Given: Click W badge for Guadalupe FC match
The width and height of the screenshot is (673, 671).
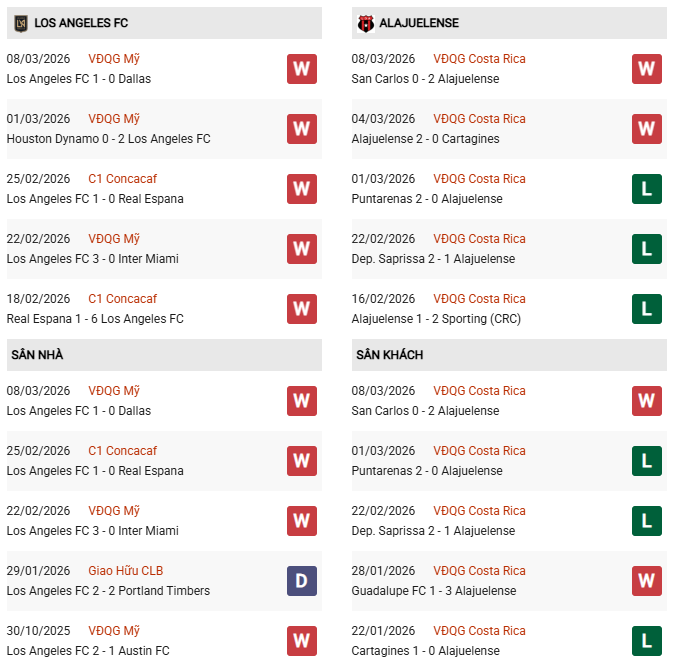Looking at the screenshot, I should pyautogui.click(x=646, y=581).
